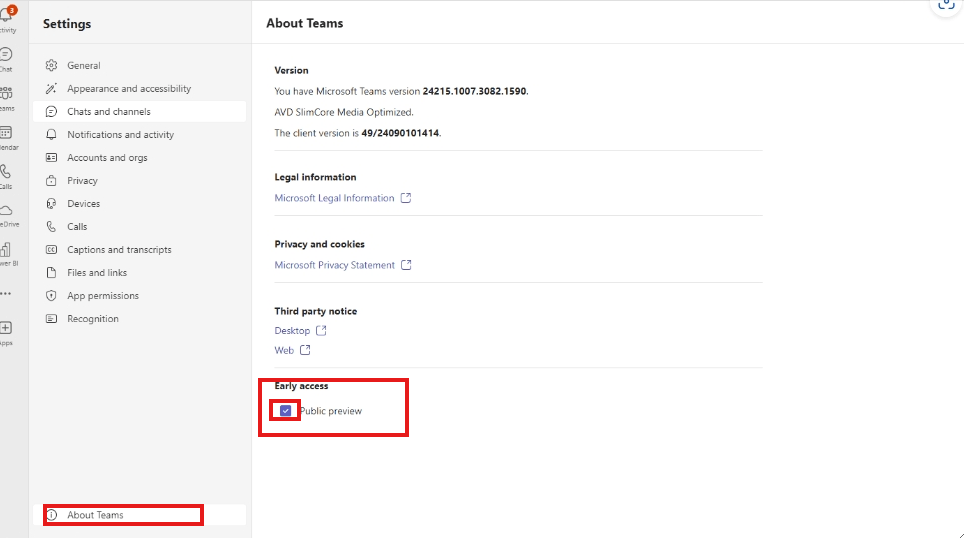Open the Calendar icon in left rail
The image size is (964, 538).
point(6,132)
